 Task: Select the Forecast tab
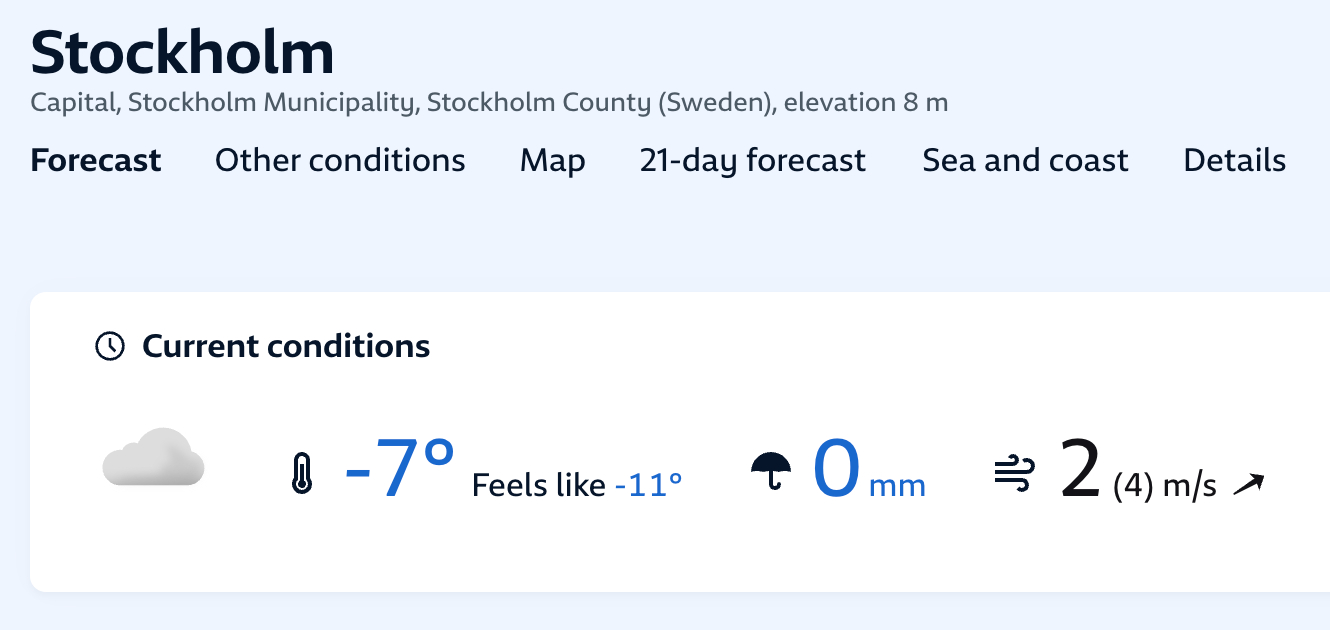(x=96, y=160)
